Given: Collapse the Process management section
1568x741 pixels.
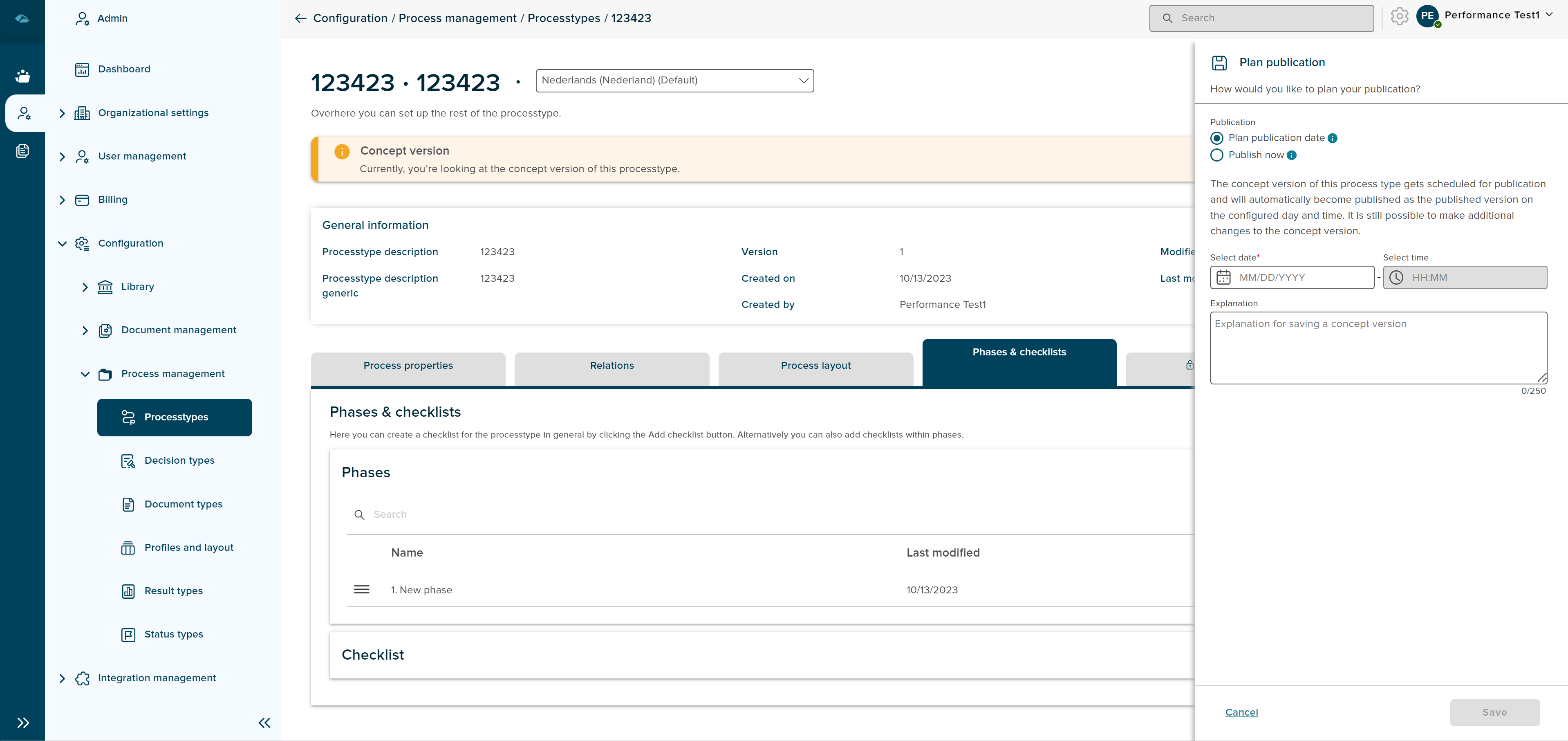Looking at the screenshot, I should pos(85,374).
